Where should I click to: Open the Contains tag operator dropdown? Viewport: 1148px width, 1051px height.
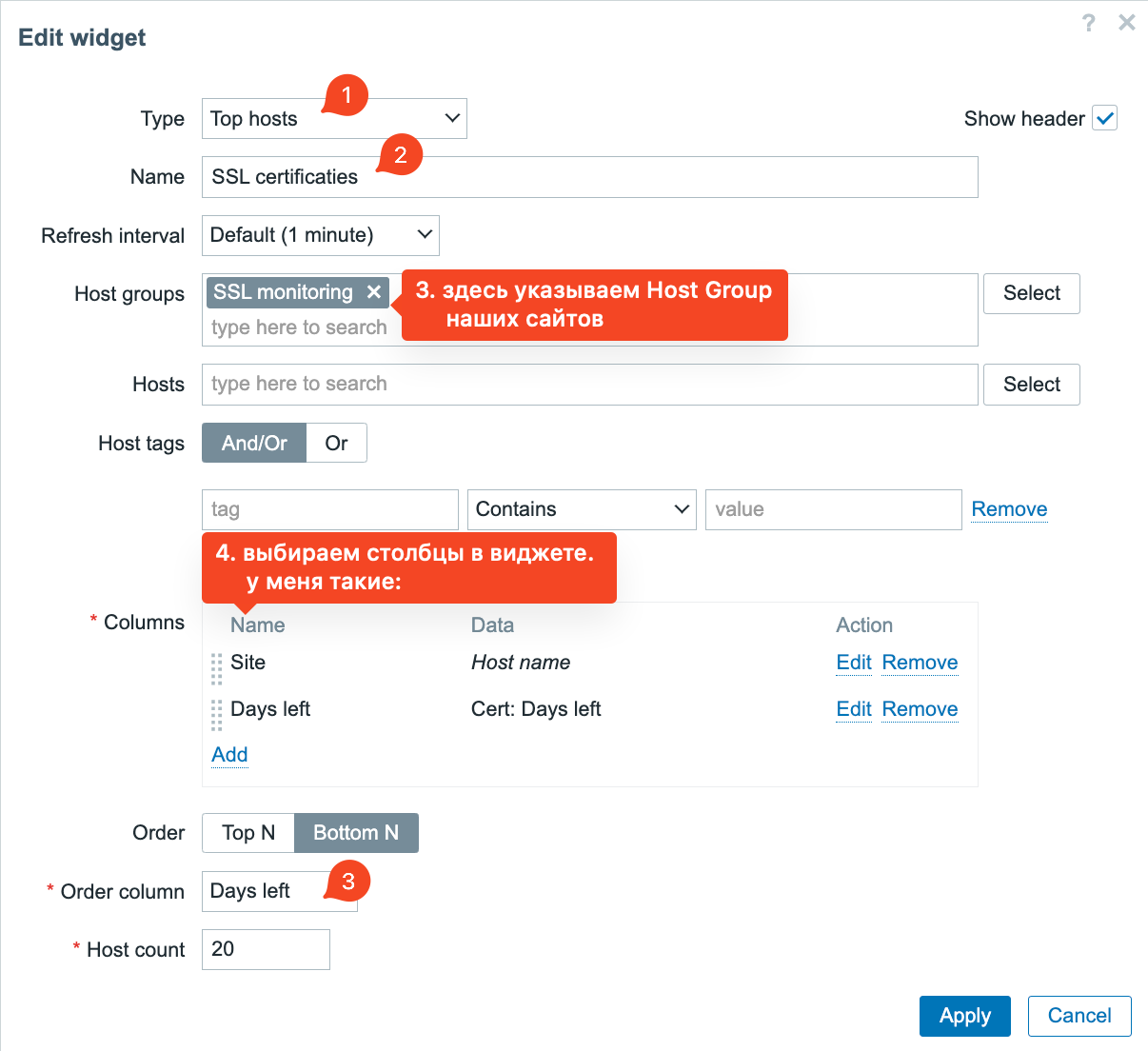[x=581, y=509]
